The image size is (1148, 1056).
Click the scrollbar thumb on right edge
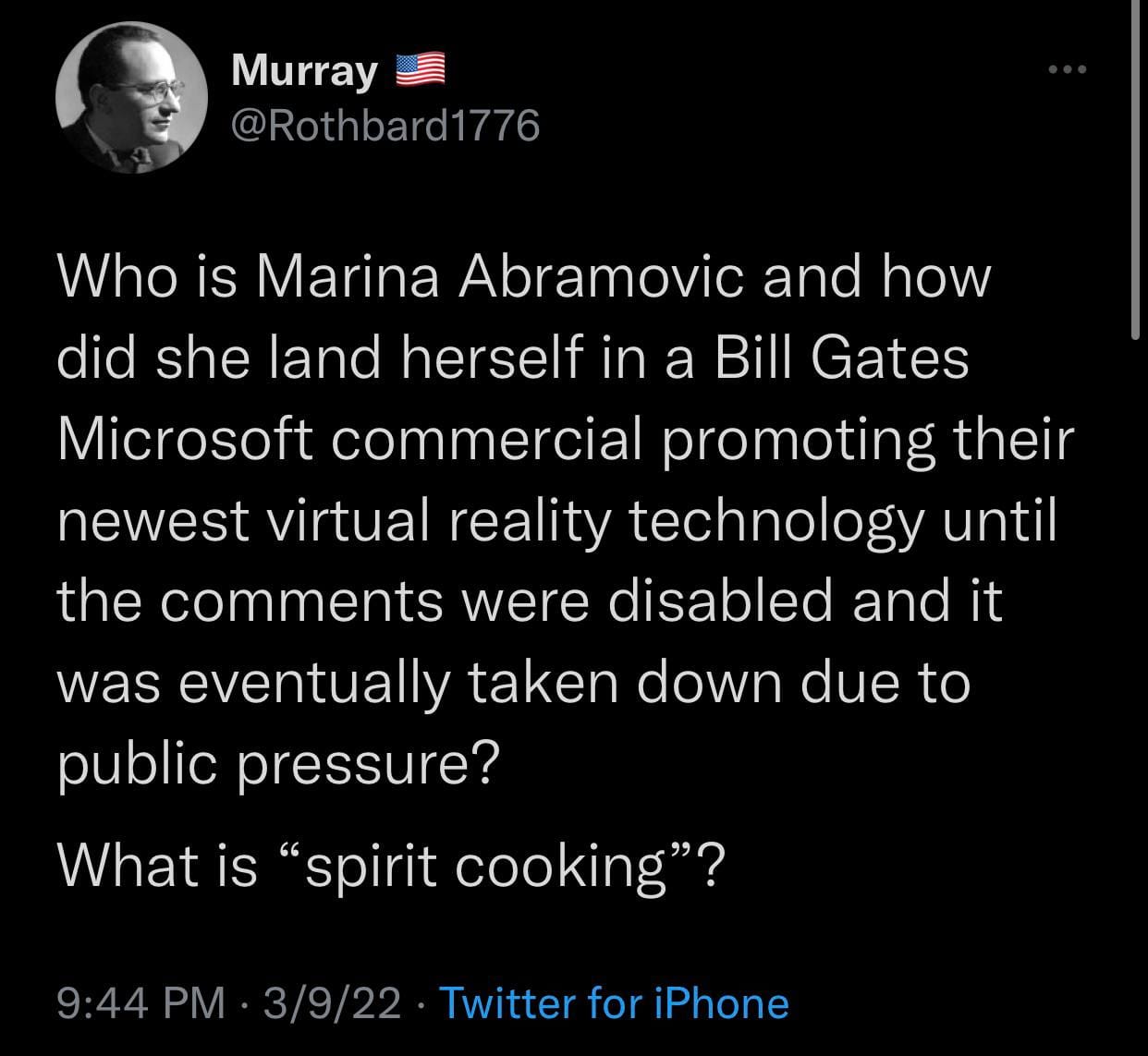[1136, 166]
